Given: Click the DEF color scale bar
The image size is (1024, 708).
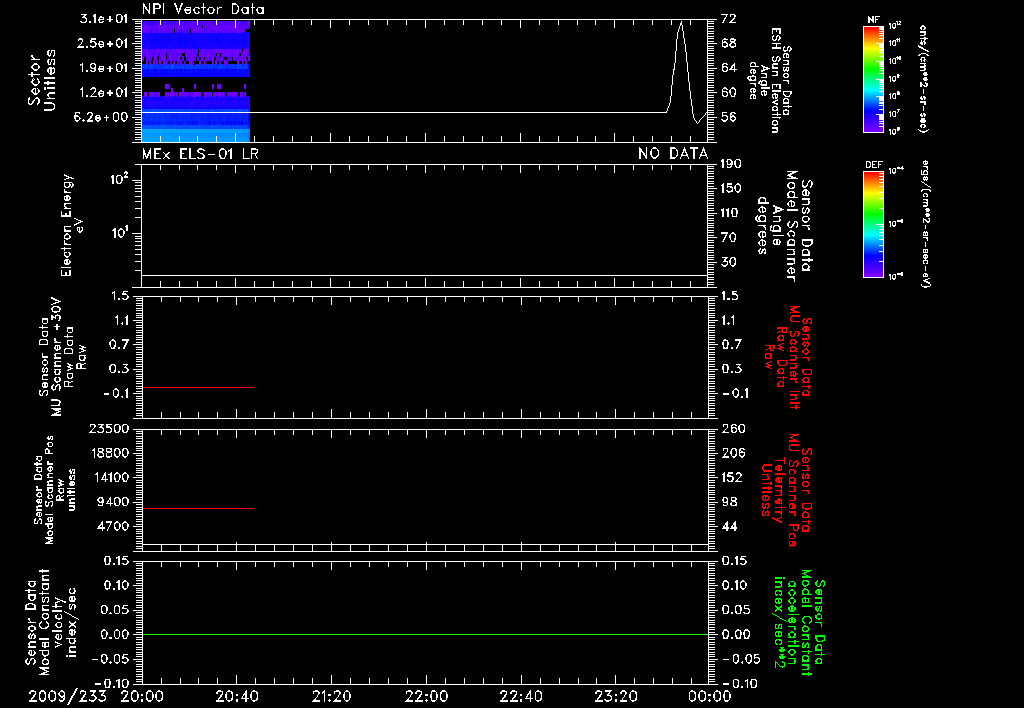Looking at the screenshot, I should [873, 224].
